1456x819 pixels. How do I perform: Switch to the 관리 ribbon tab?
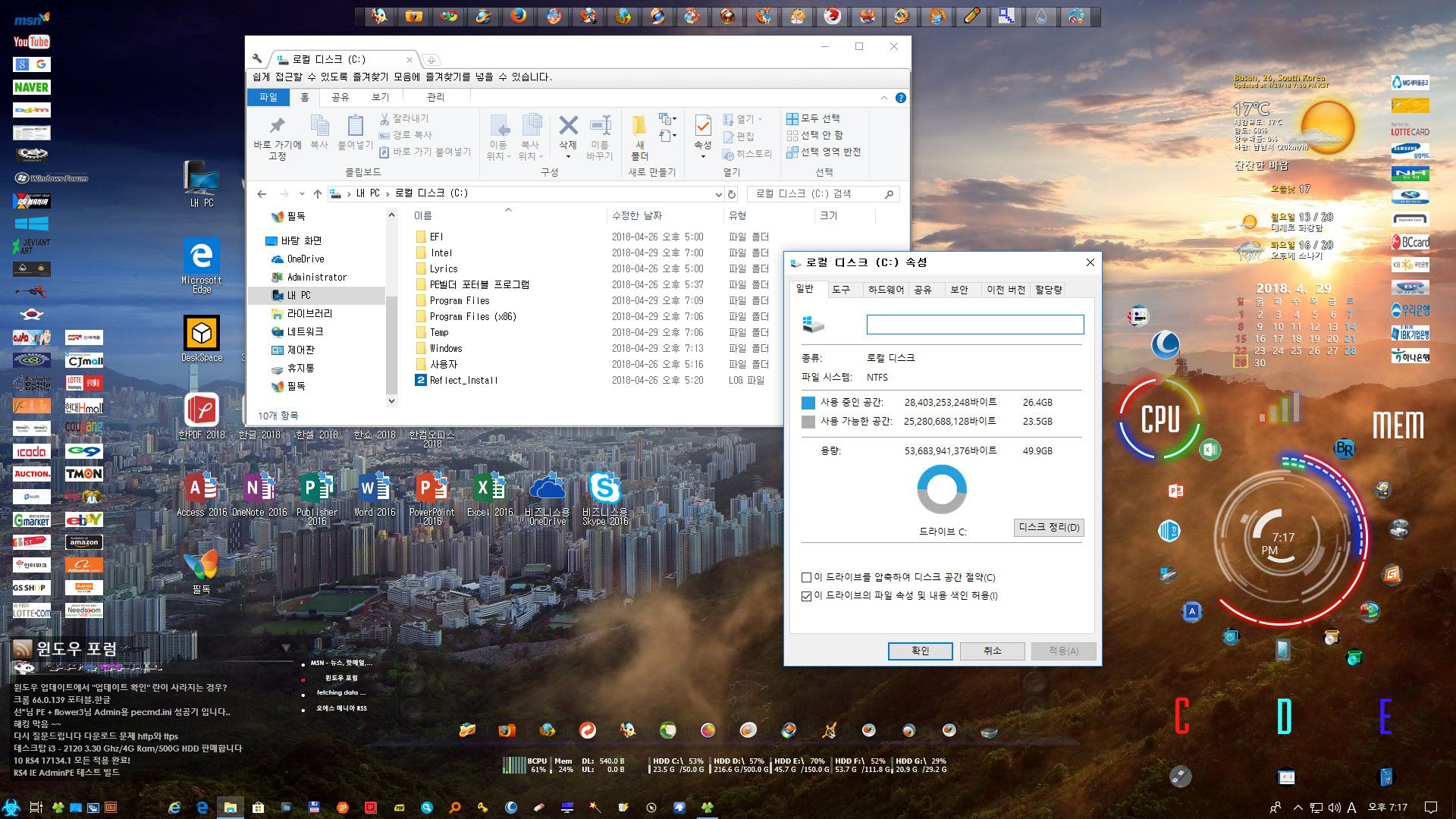click(x=436, y=97)
